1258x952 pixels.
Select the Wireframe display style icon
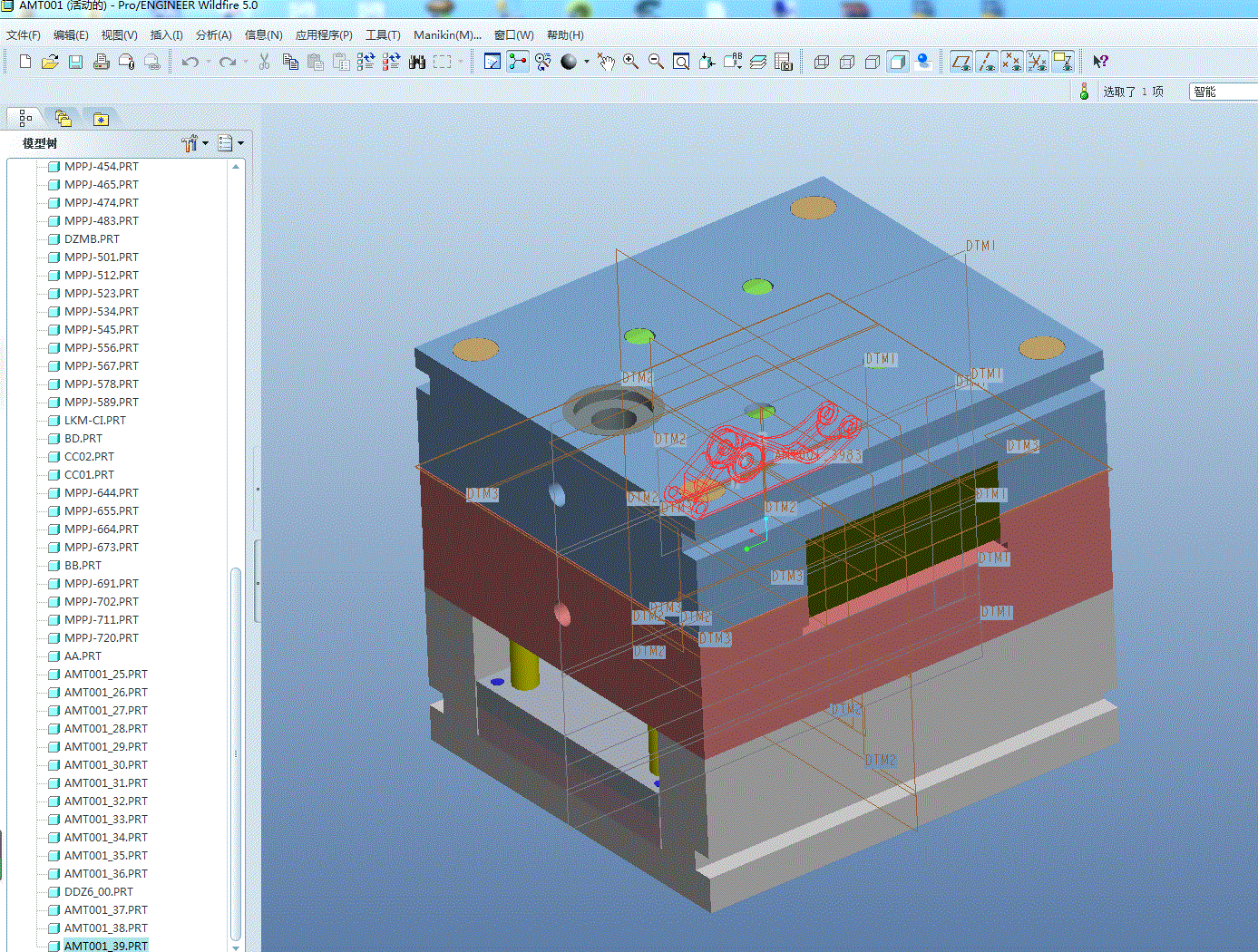coord(822,62)
